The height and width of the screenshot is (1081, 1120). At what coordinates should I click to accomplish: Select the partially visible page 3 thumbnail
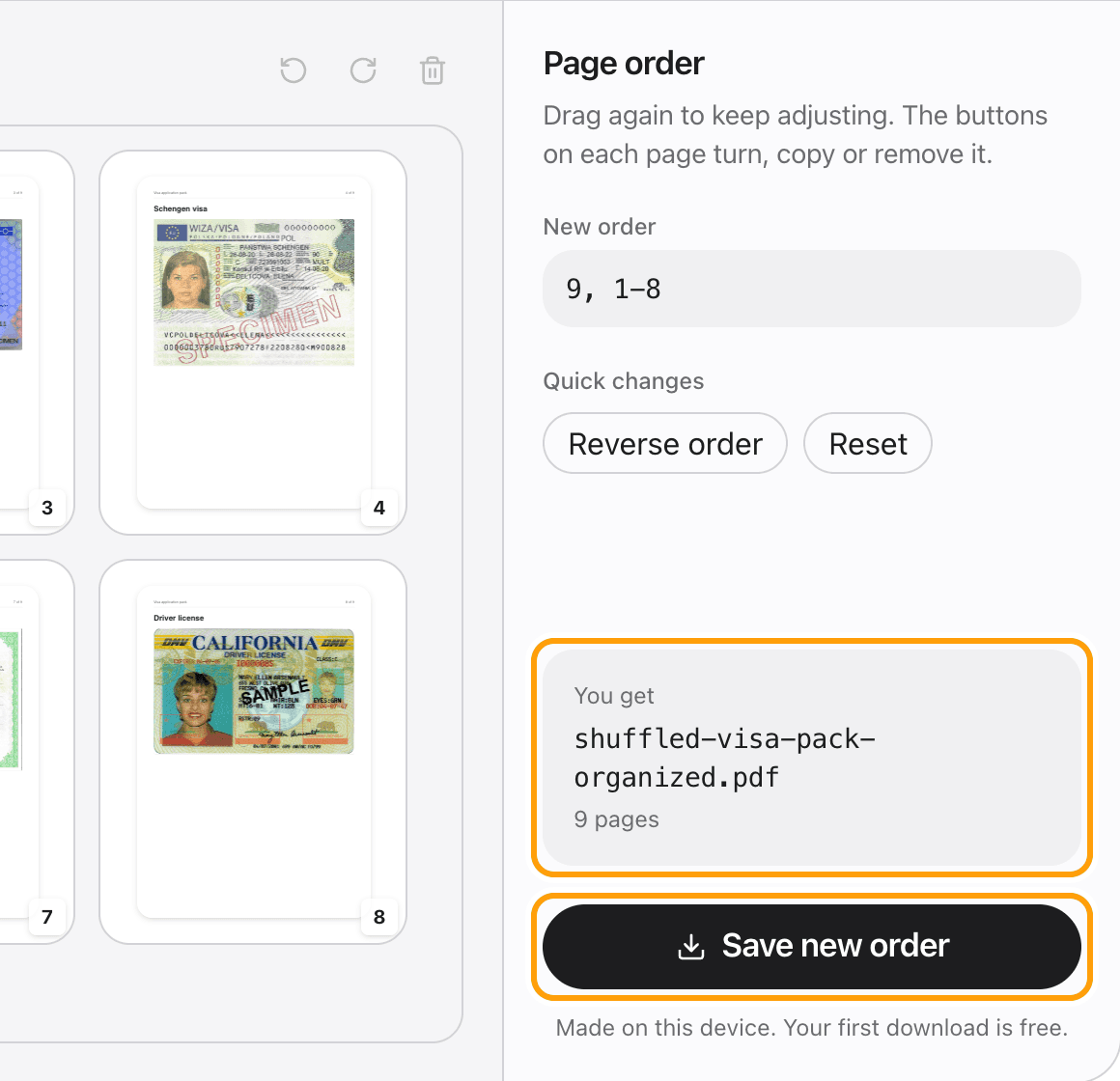pyautogui.click(x=36, y=342)
